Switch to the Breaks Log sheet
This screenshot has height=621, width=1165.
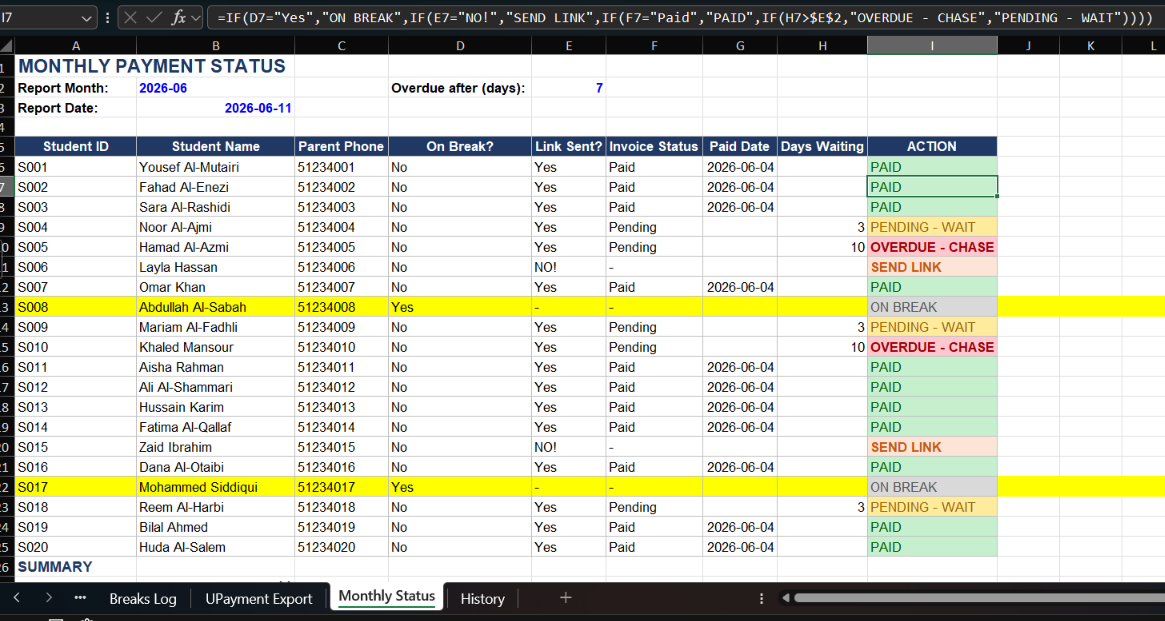click(143, 599)
